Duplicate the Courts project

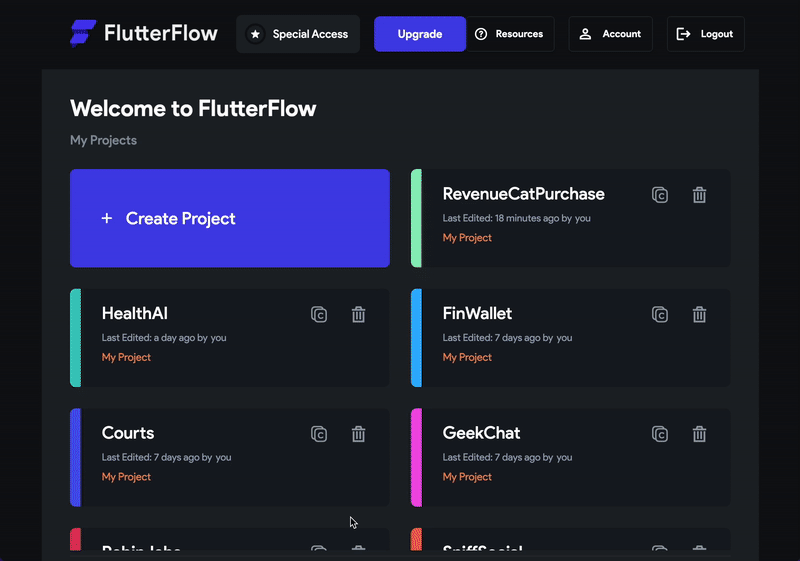(319, 434)
